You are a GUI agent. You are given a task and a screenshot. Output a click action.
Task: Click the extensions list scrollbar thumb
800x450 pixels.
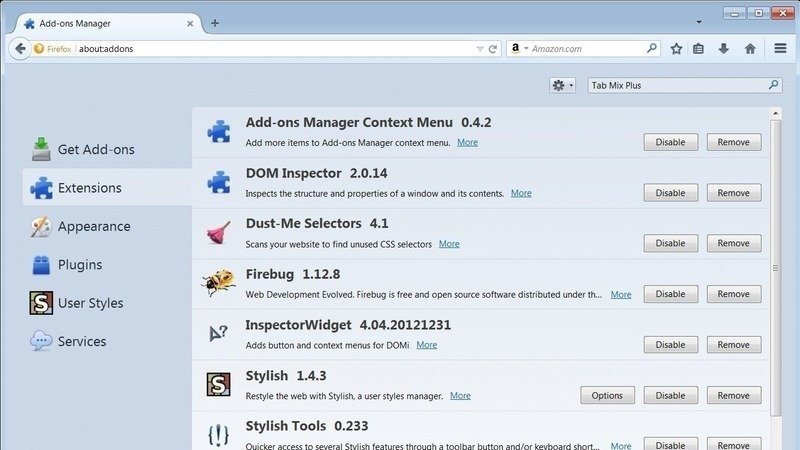(776, 268)
